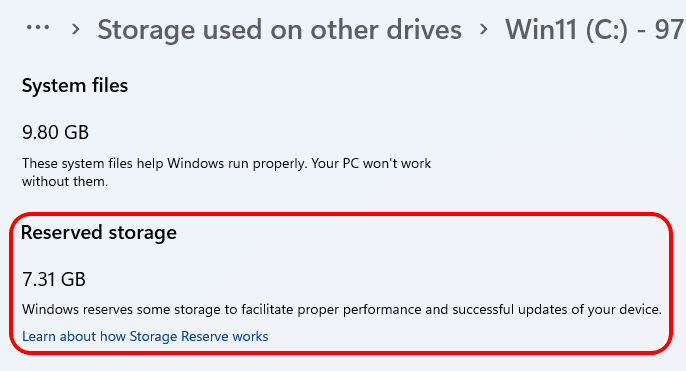Click the Windows reserves some storage description
The width and height of the screenshot is (686, 371).
[x=342, y=310]
